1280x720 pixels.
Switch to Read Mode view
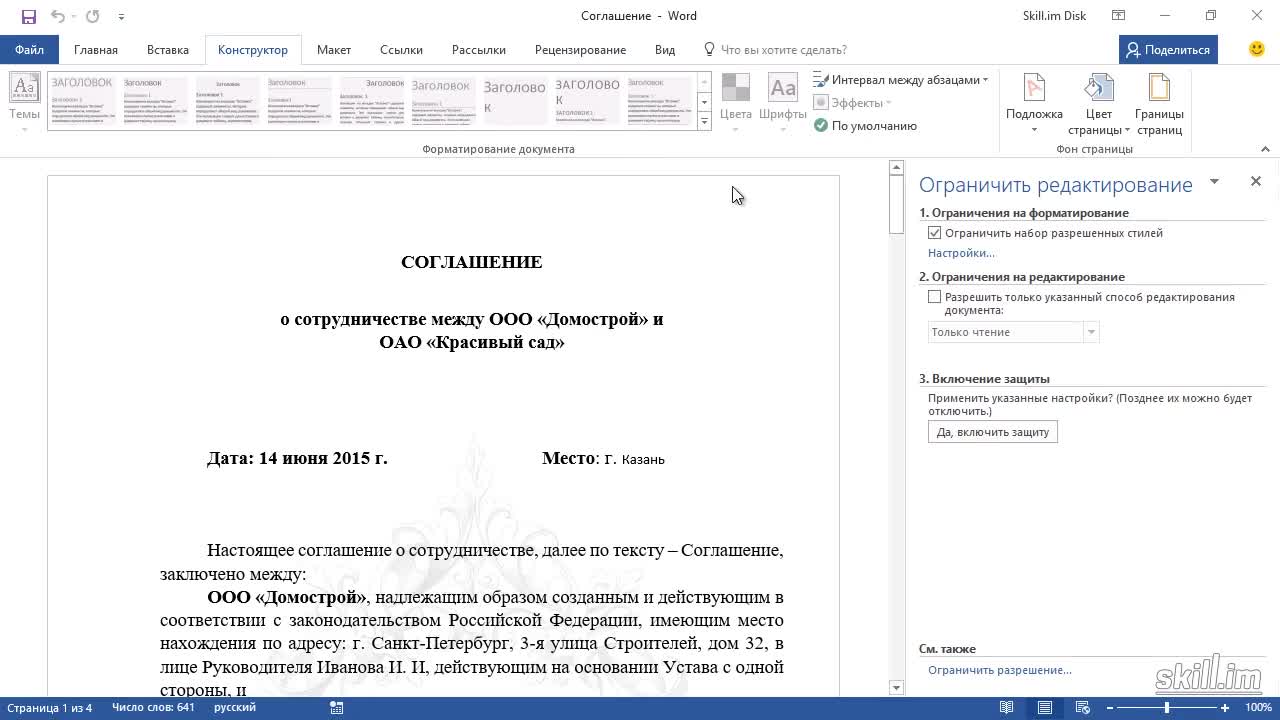1007,708
